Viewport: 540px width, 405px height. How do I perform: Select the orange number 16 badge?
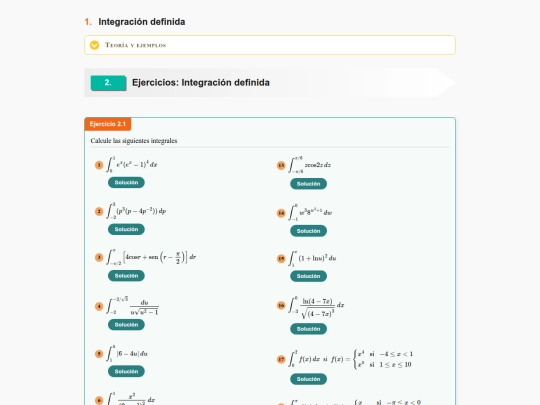point(281,305)
